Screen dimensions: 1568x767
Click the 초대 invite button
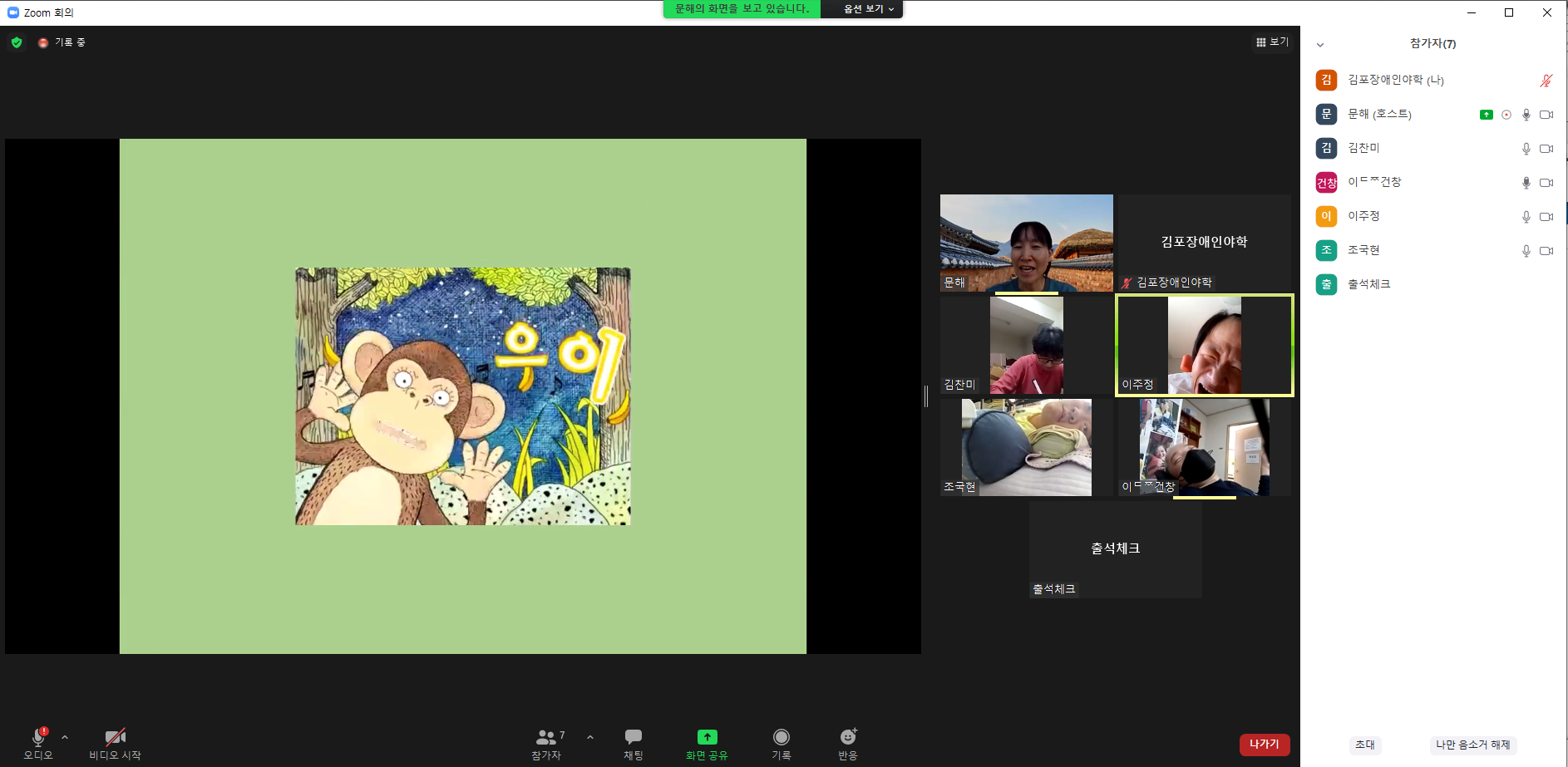(x=1365, y=745)
